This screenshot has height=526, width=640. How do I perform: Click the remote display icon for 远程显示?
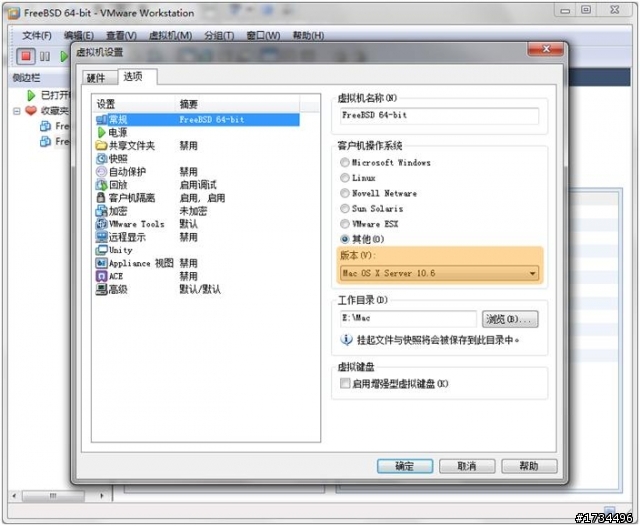[x=101, y=237]
